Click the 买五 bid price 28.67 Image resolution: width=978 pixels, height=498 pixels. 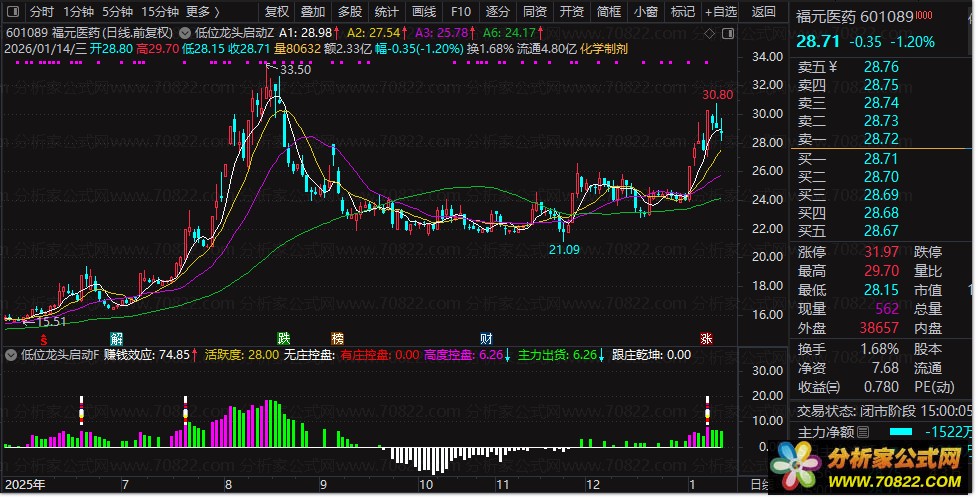(881, 232)
